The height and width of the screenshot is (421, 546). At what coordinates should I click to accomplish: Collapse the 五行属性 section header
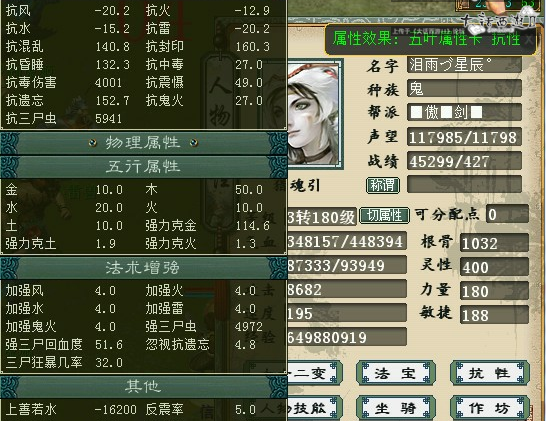pyautogui.click(x=143, y=167)
